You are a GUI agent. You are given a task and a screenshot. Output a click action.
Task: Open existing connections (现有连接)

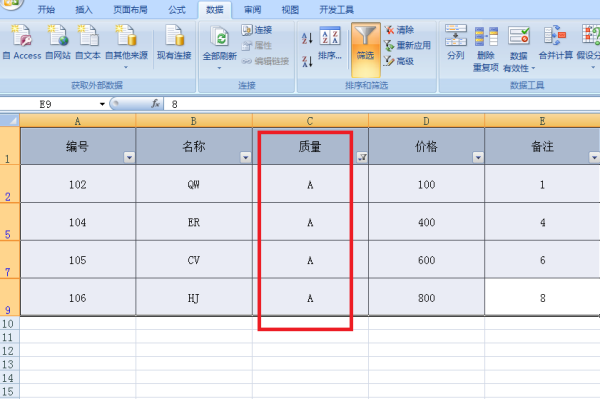[174, 42]
